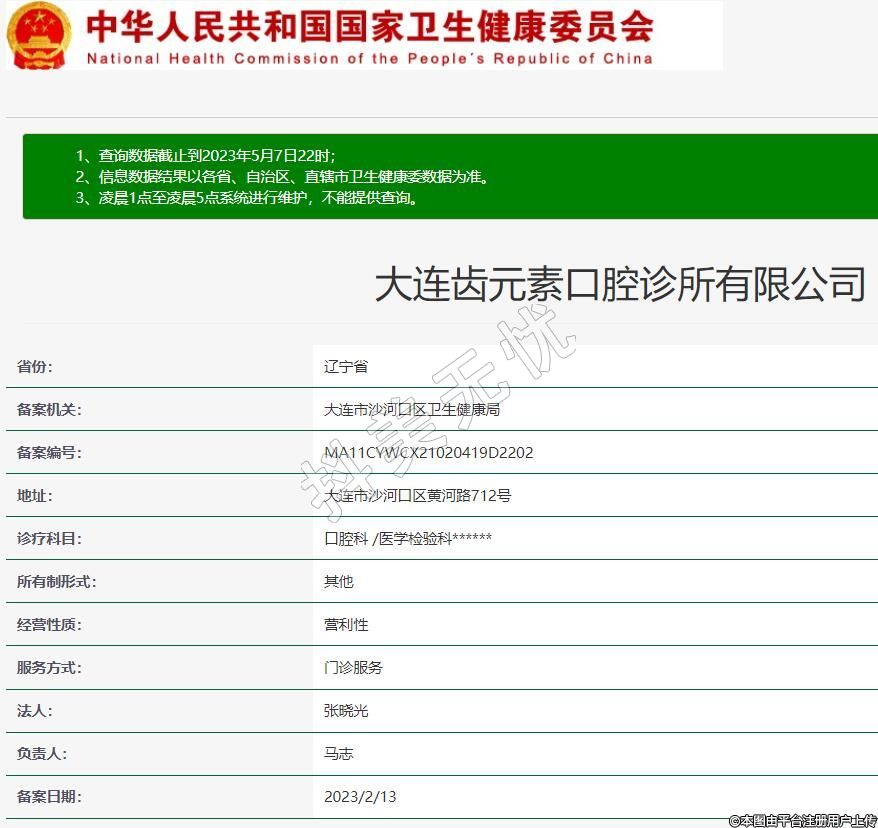Click the English National Health Commission subtitle

point(369,58)
